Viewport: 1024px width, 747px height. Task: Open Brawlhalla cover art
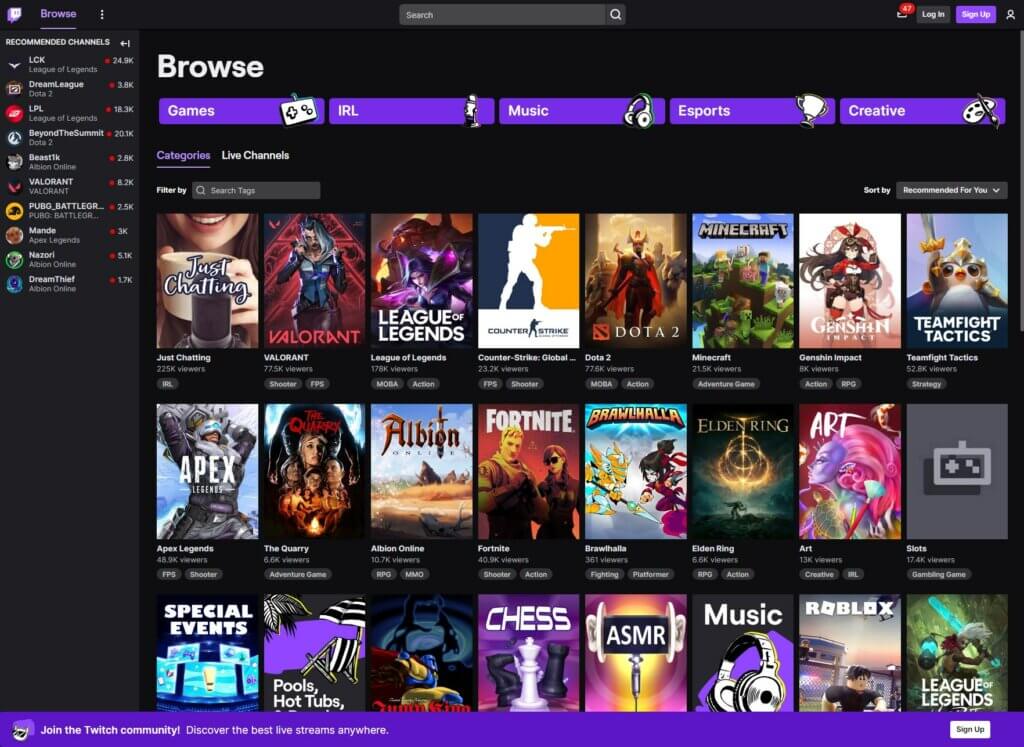[x=635, y=471]
